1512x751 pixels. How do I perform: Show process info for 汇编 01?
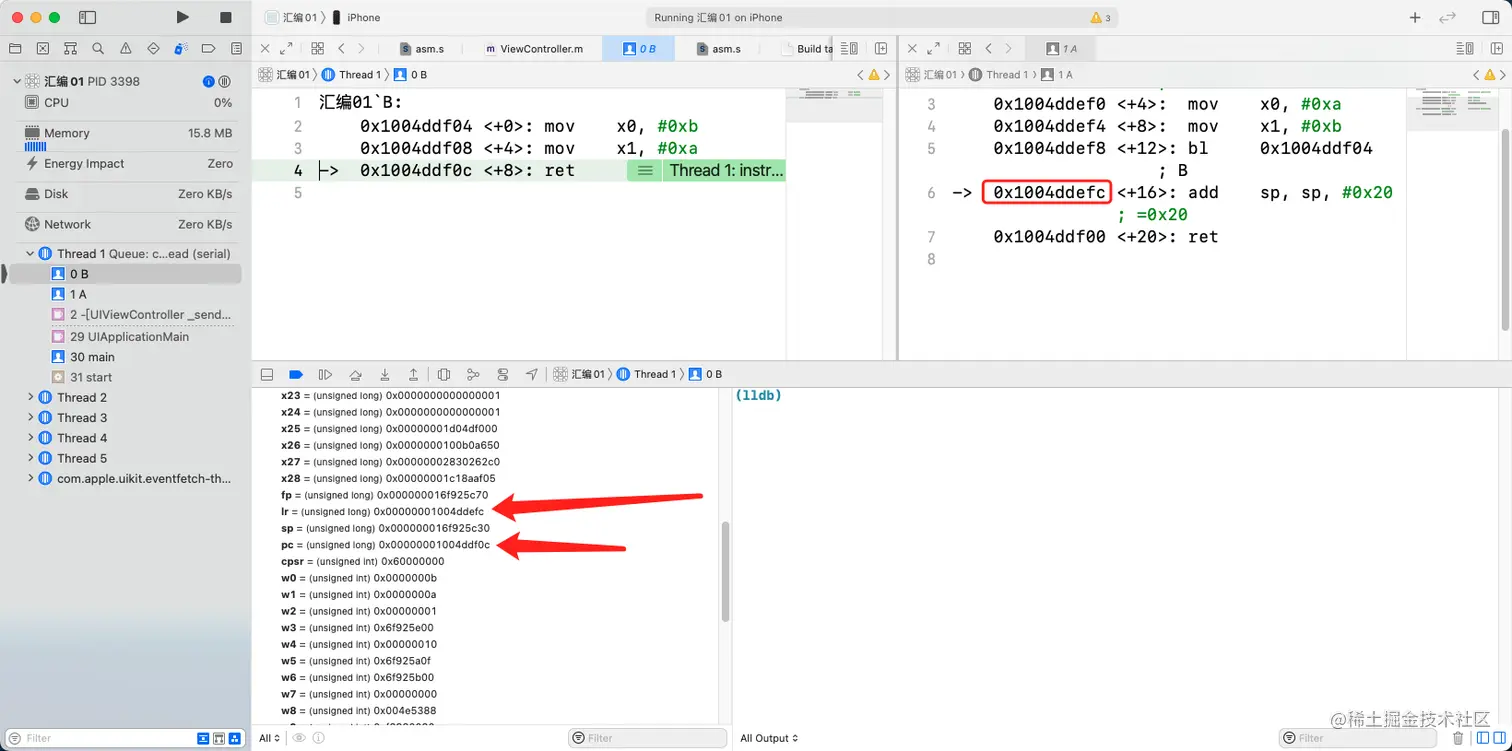point(209,81)
